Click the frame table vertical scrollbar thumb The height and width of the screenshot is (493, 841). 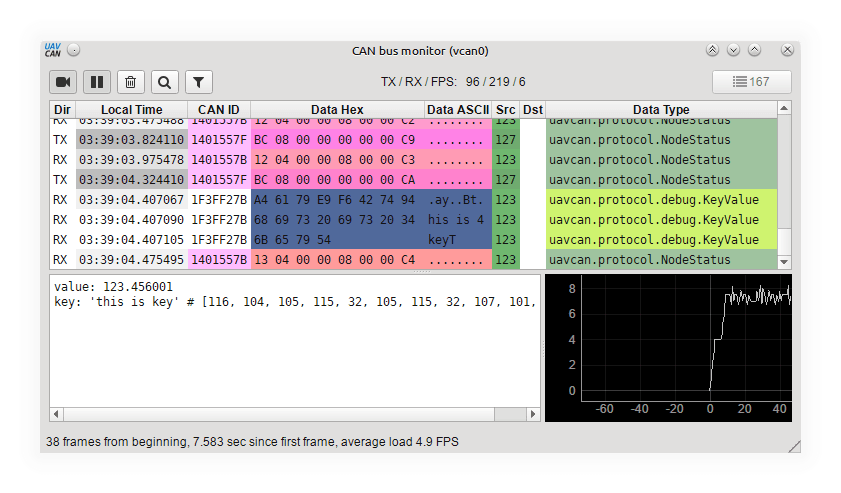coord(784,240)
